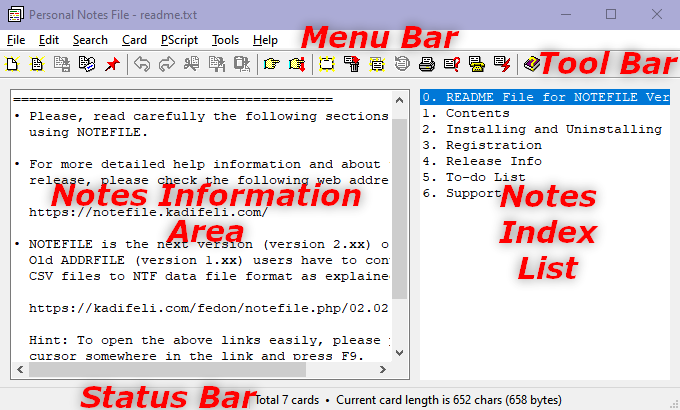
Task: Click the 'Total 7 cards' status bar text
Action: point(287,400)
